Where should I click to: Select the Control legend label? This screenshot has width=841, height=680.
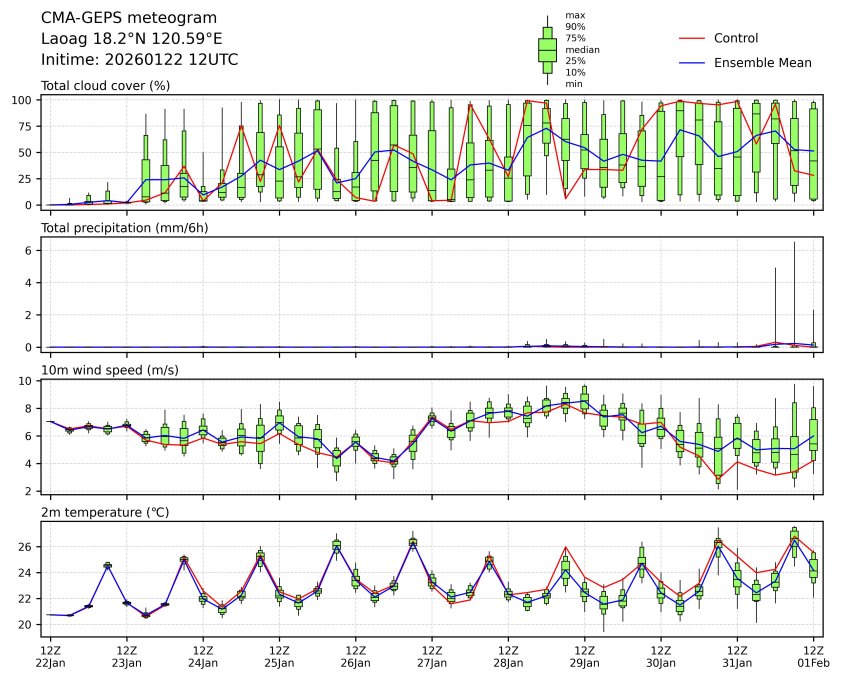coord(735,38)
